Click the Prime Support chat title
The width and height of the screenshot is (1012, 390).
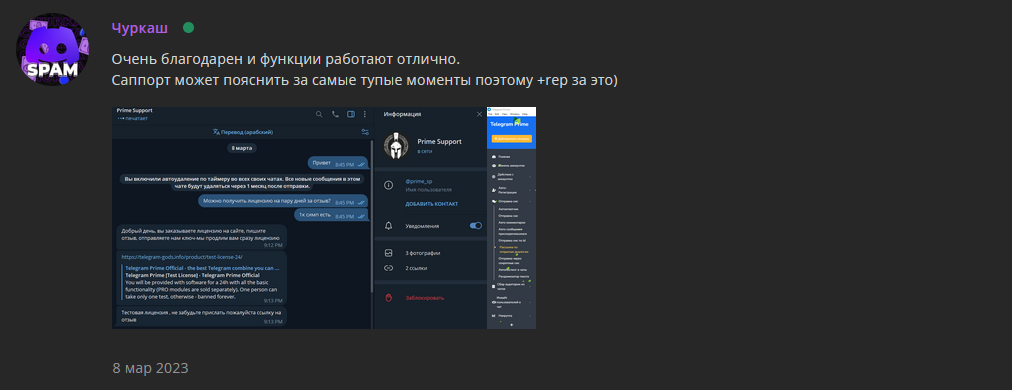tap(134, 110)
